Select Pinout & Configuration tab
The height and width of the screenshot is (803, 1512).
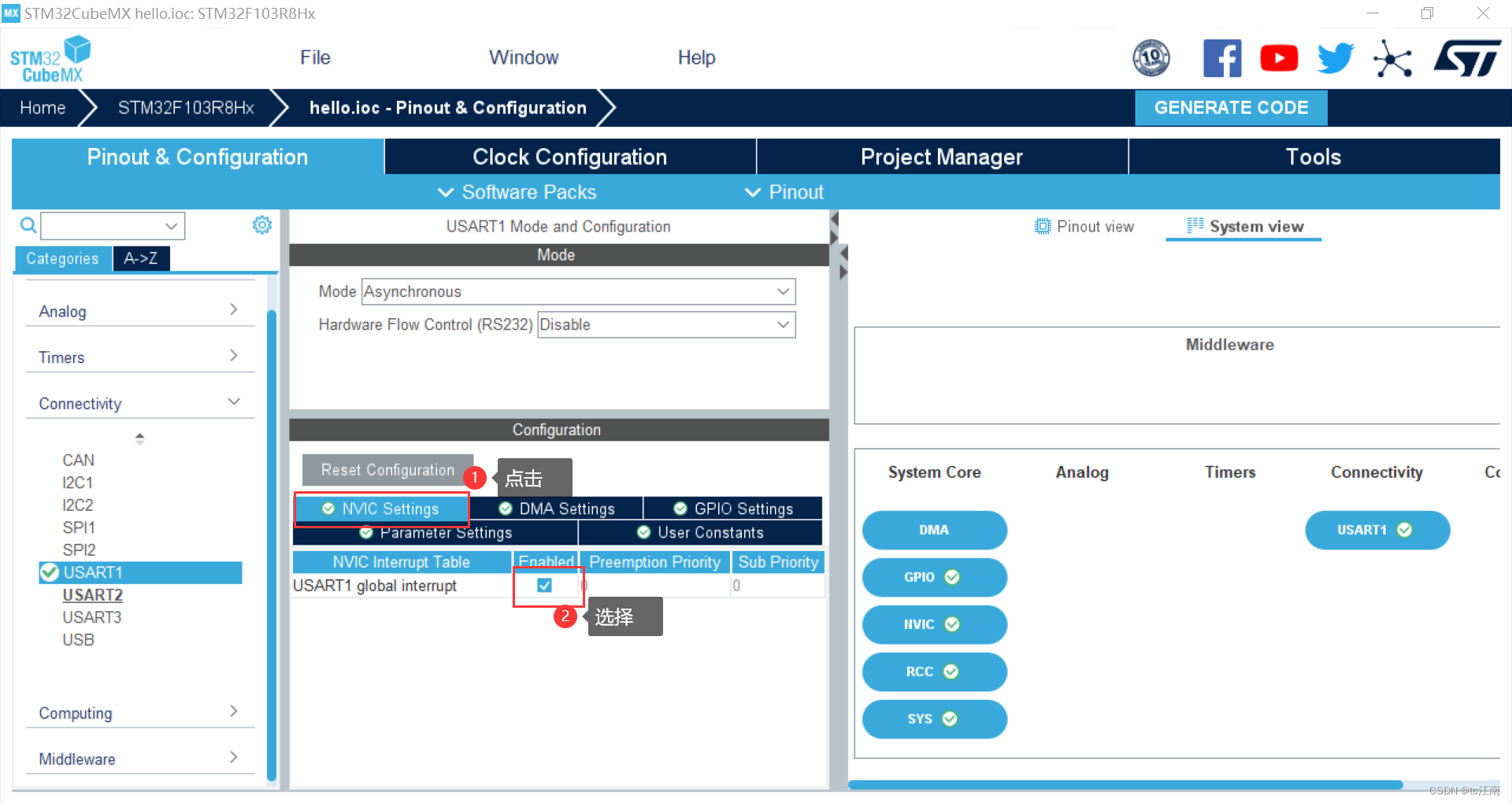(x=198, y=157)
